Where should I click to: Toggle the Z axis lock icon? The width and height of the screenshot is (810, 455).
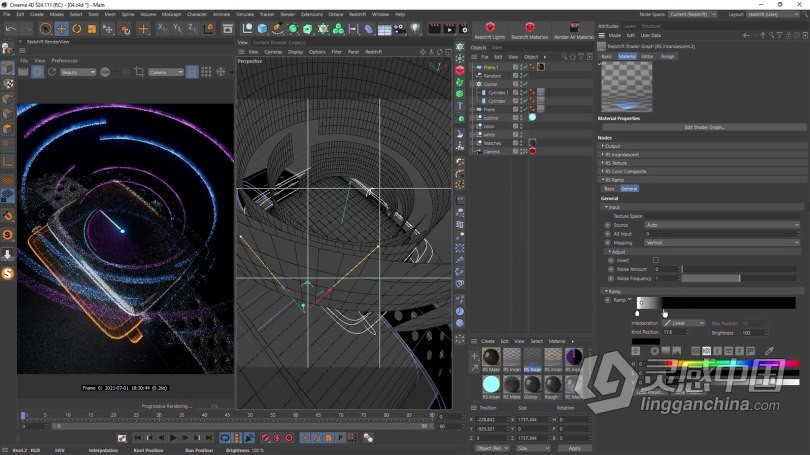coord(193,29)
